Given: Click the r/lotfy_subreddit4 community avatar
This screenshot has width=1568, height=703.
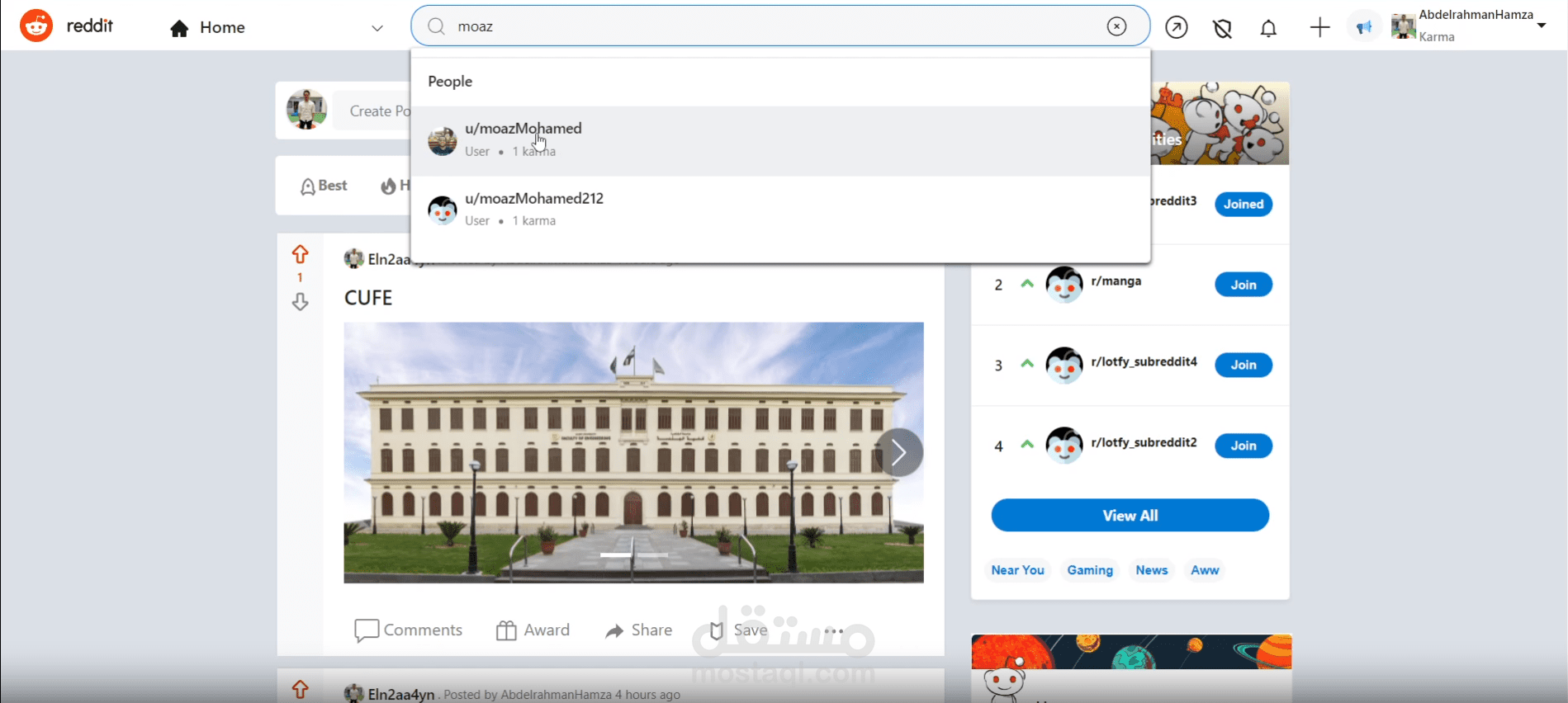Looking at the screenshot, I should (1064, 365).
